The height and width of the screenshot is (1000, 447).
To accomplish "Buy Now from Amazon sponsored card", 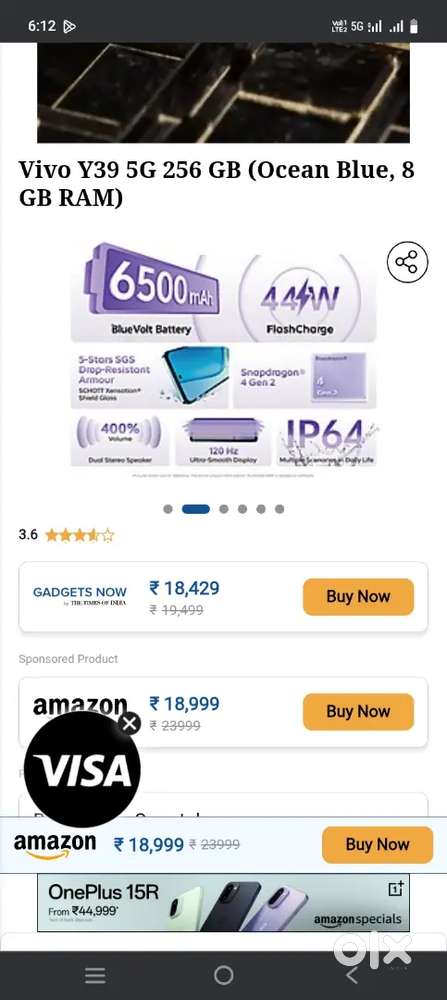I will [358, 712].
